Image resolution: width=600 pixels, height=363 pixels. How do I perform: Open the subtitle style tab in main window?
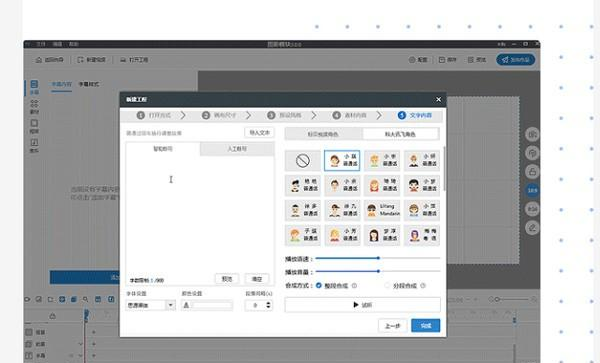point(88,84)
